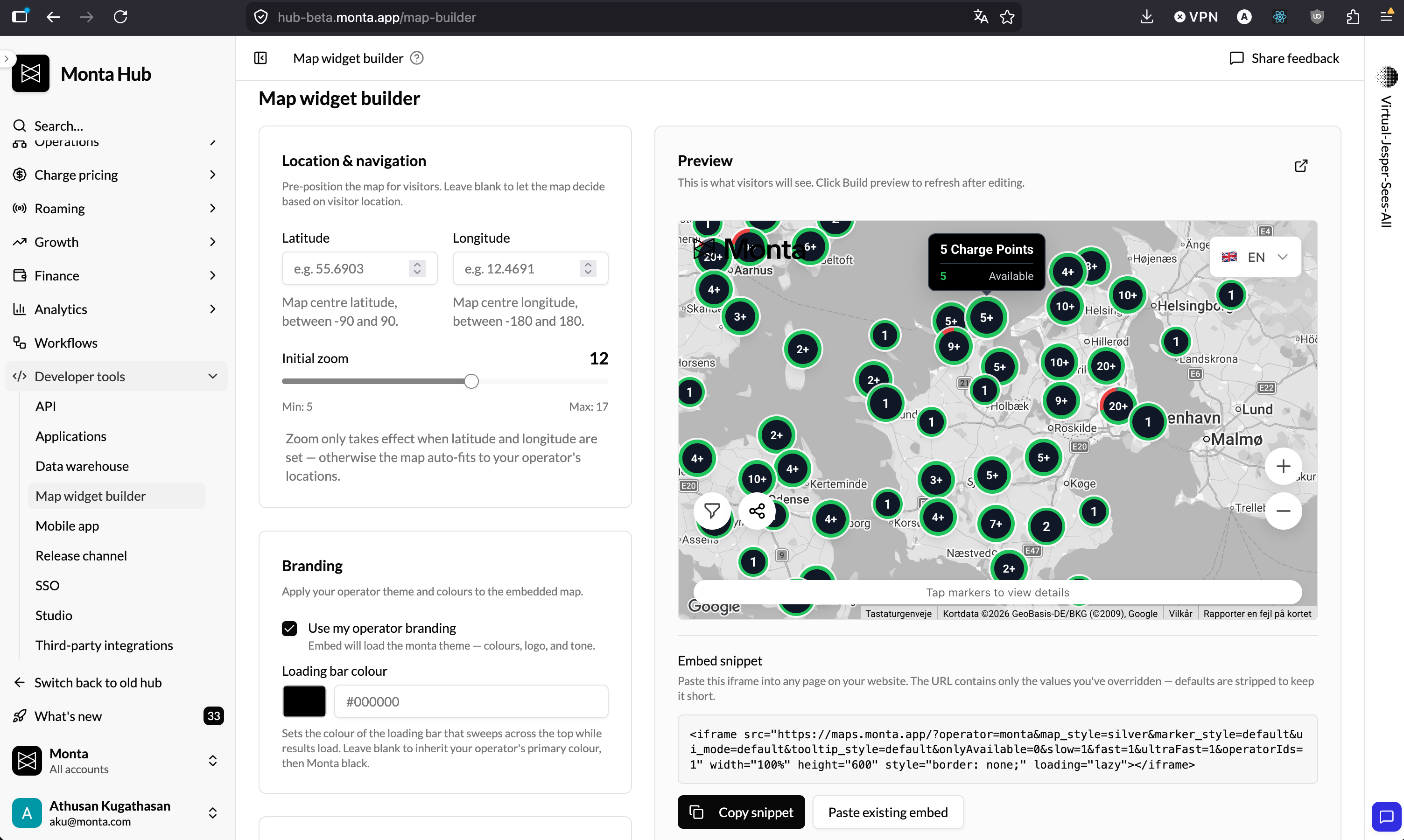Click the Copy snippet button
Viewport: 1404px width, 840px height.
pyautogui.click(x=741, y=812)
